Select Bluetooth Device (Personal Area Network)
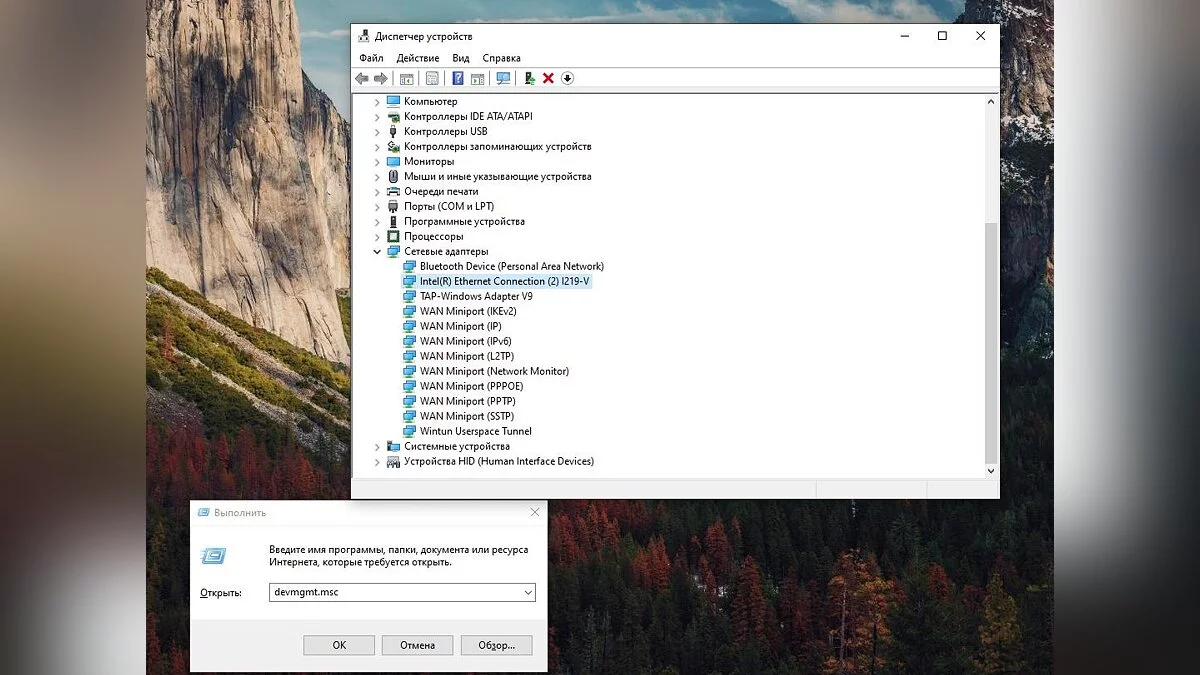 click(x=511, y=266)
